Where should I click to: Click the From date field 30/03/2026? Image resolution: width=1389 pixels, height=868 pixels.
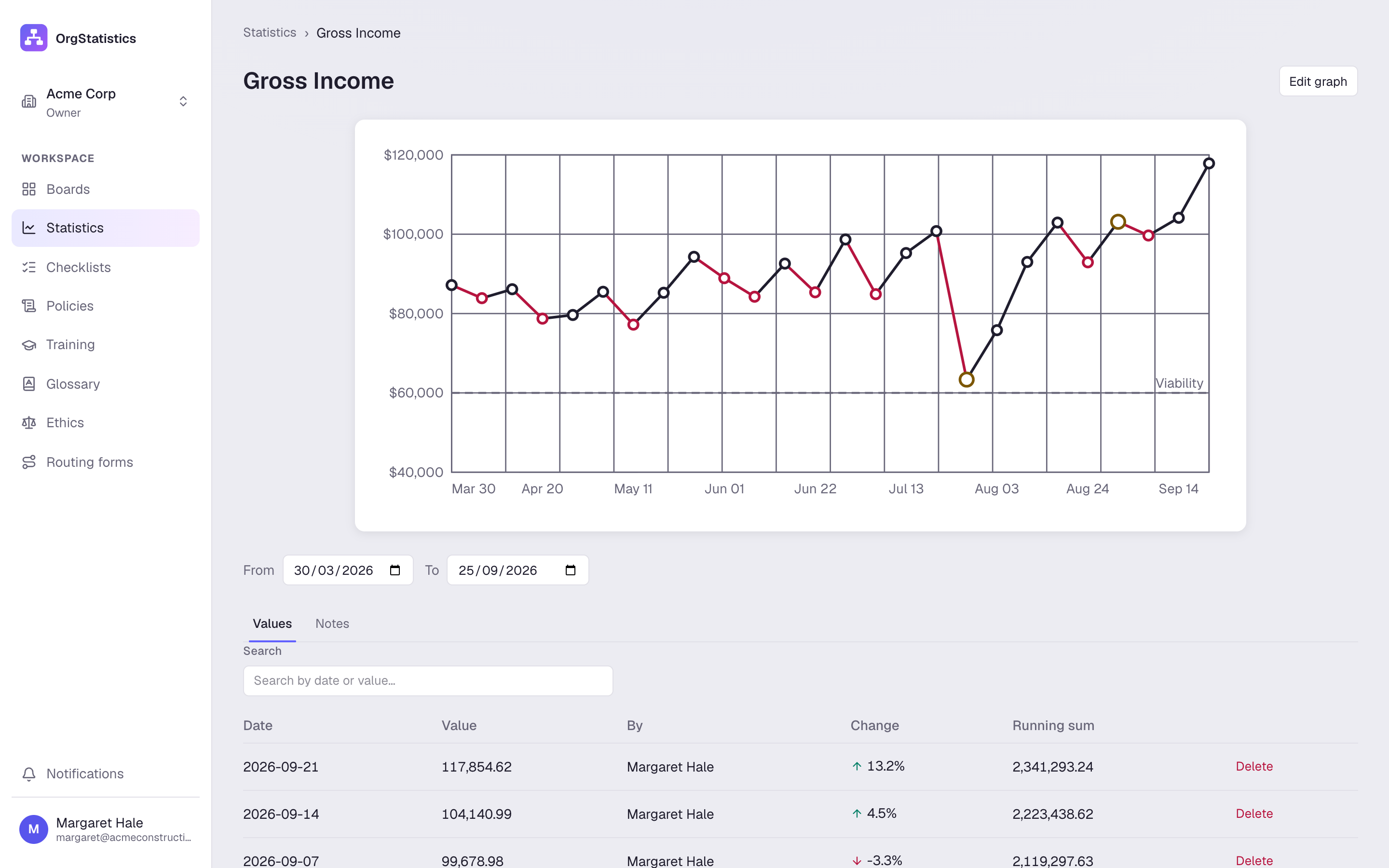(348, 570)
